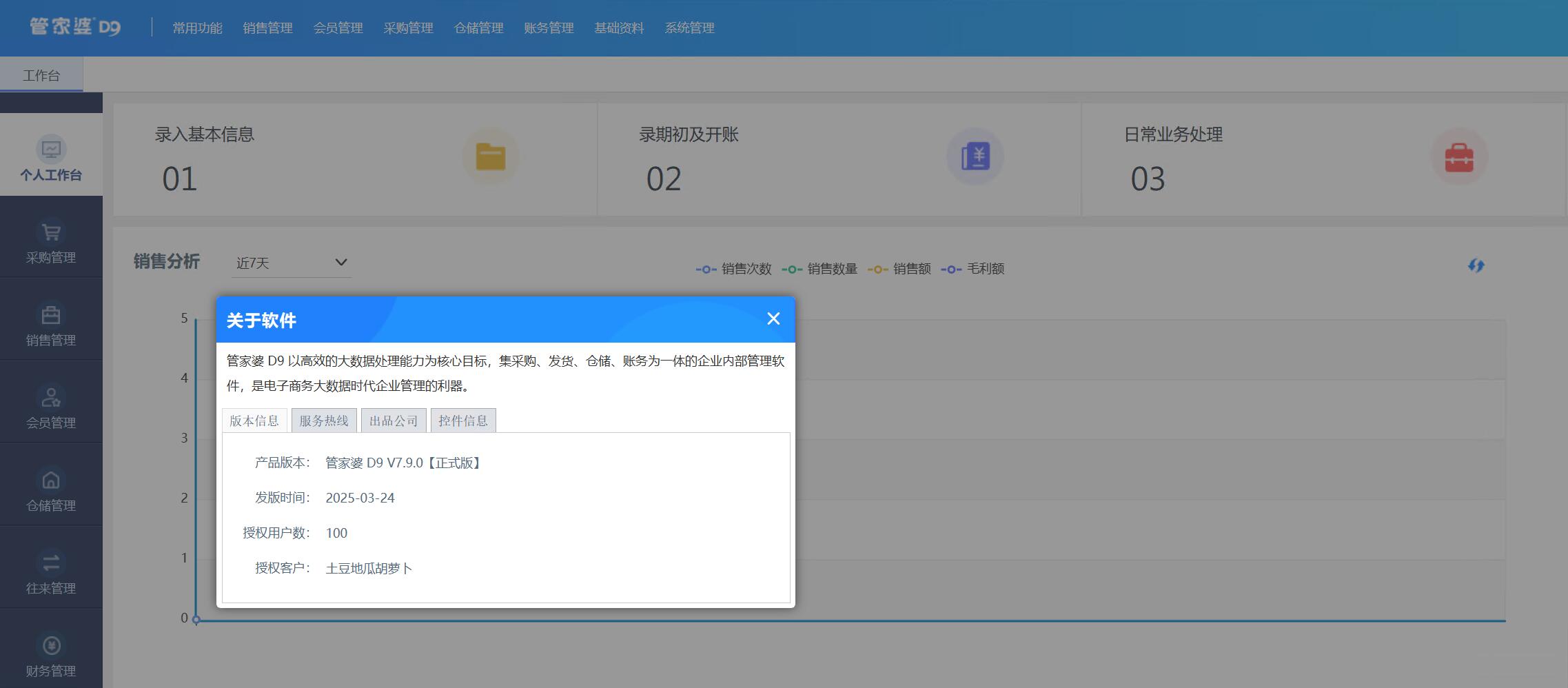
Task: Click the 产品版本 label
Action: click(283, 463)
